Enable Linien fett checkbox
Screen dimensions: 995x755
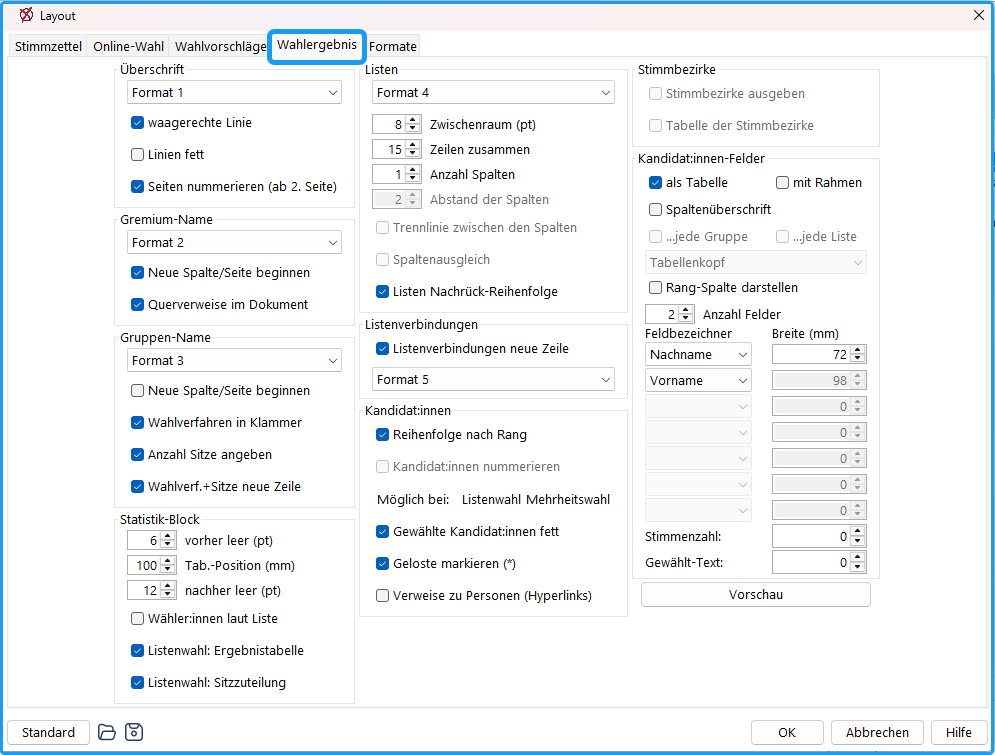137,154
